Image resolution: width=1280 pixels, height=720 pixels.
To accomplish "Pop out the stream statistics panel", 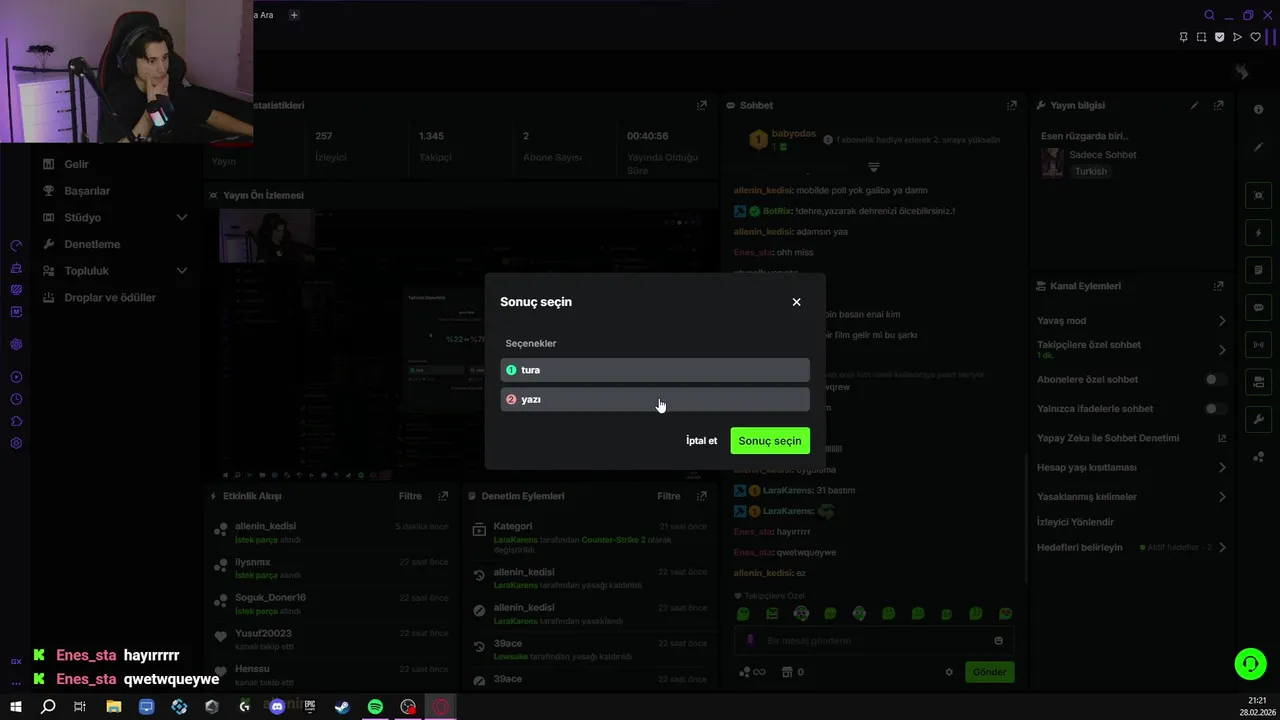I will [x=702, y=105].
